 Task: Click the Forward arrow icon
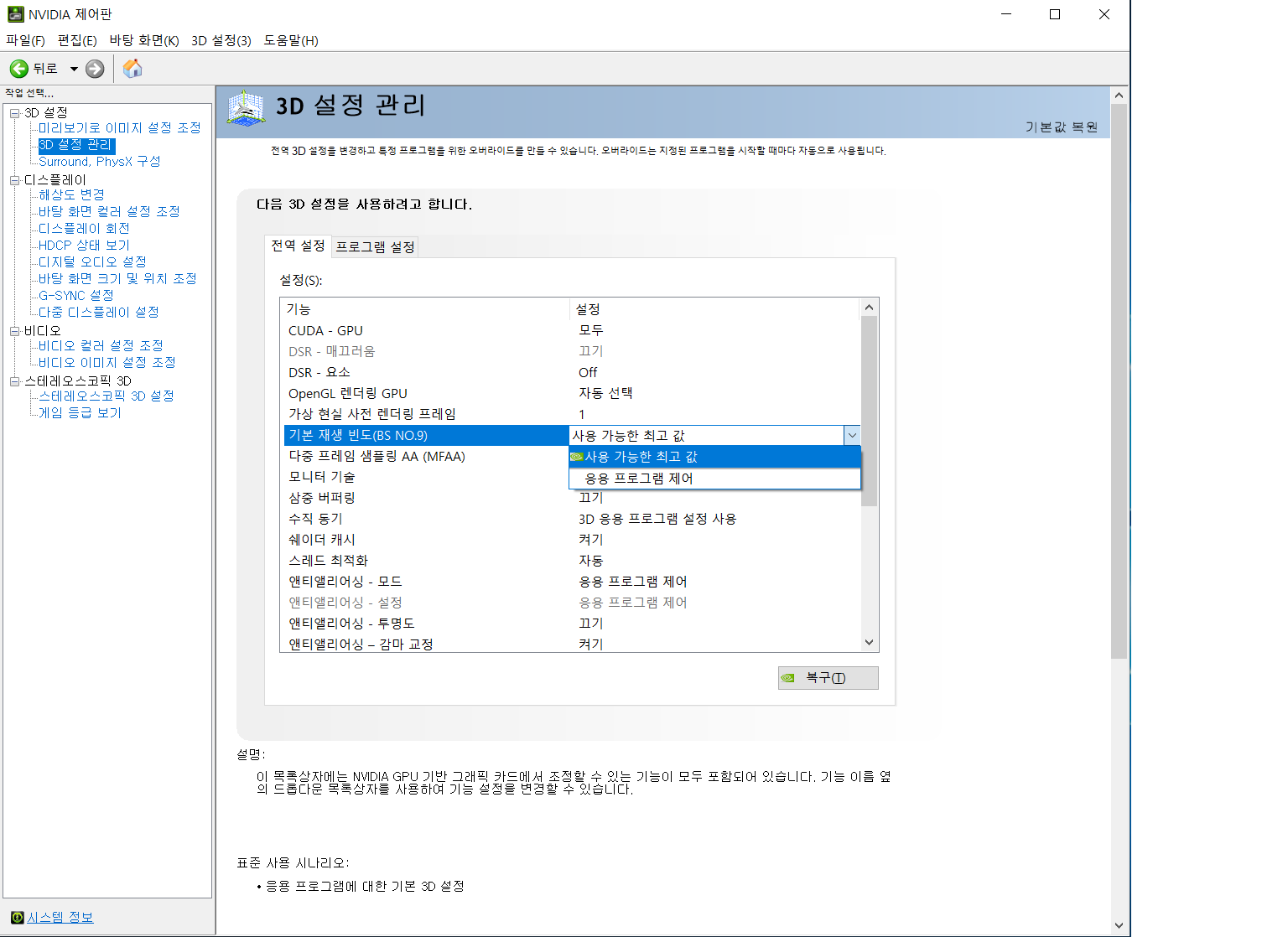pos(95,69)
